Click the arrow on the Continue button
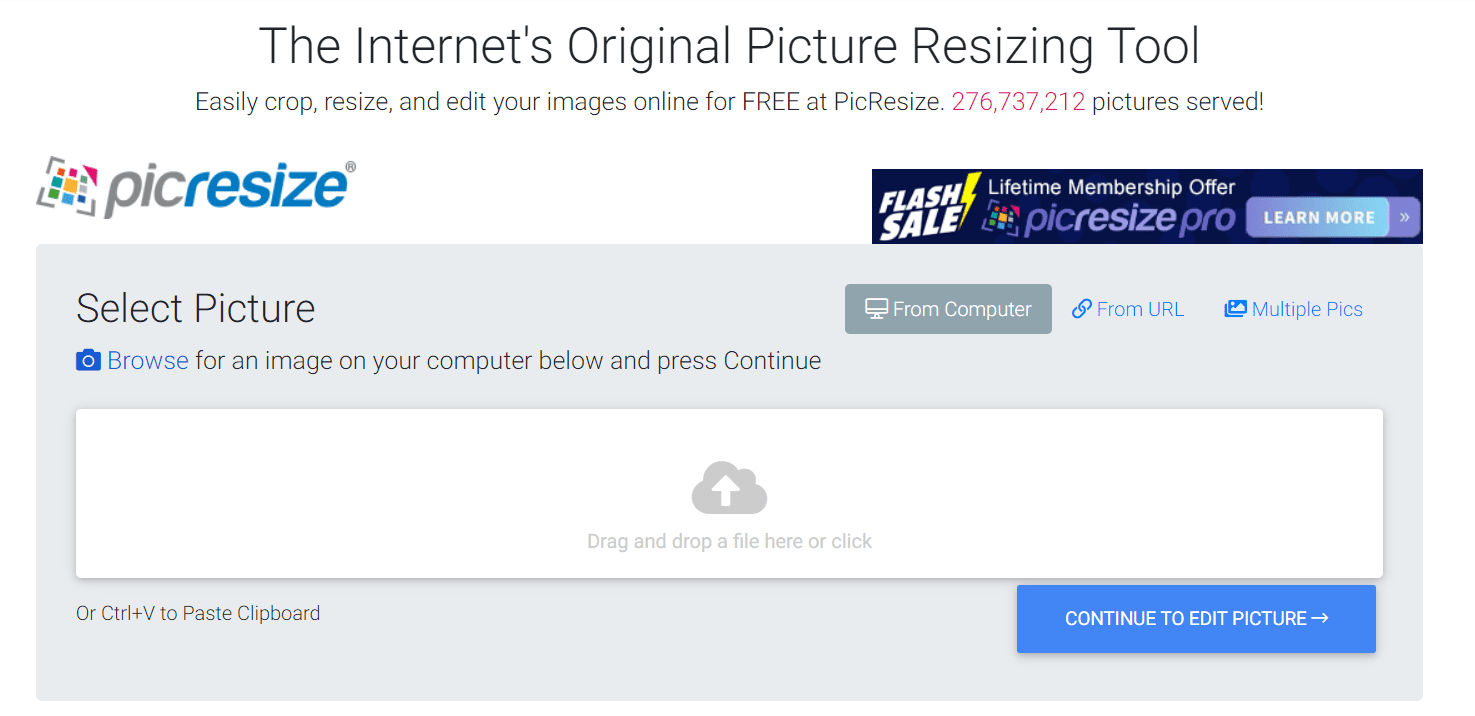The height and width of the screenshot is (716, 1475). click(x=1320, y=618)
